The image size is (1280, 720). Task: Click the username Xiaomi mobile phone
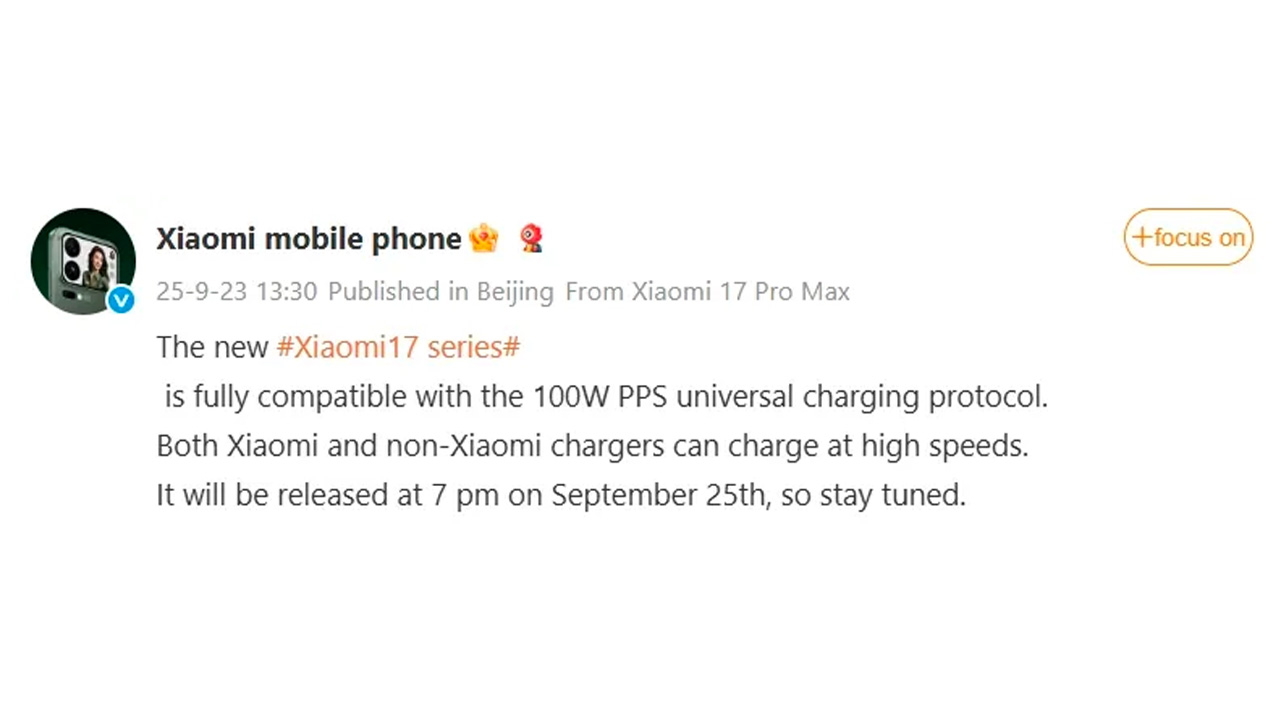pyautogui.click(x=308, y=238)
